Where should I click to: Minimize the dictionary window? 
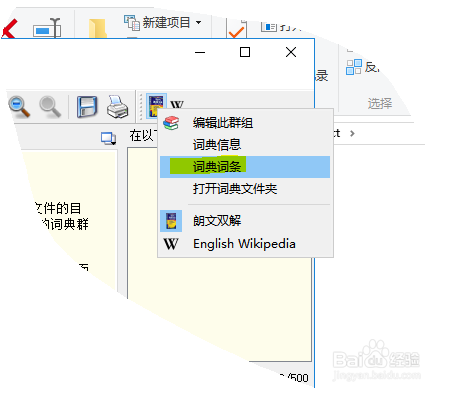tap(200, 52)
